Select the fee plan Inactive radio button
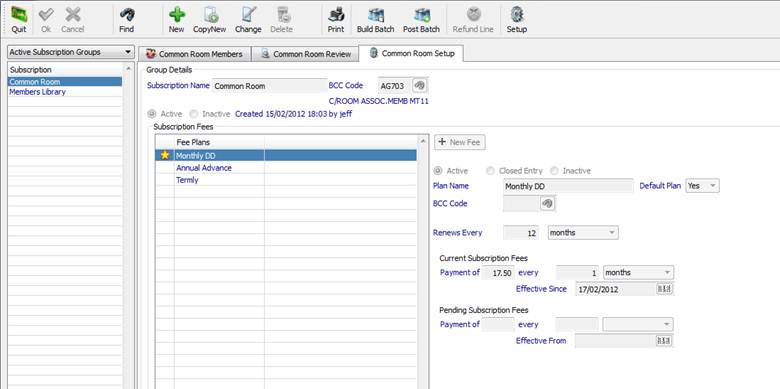This screenshot has height=389, width=780. [554, 171]
